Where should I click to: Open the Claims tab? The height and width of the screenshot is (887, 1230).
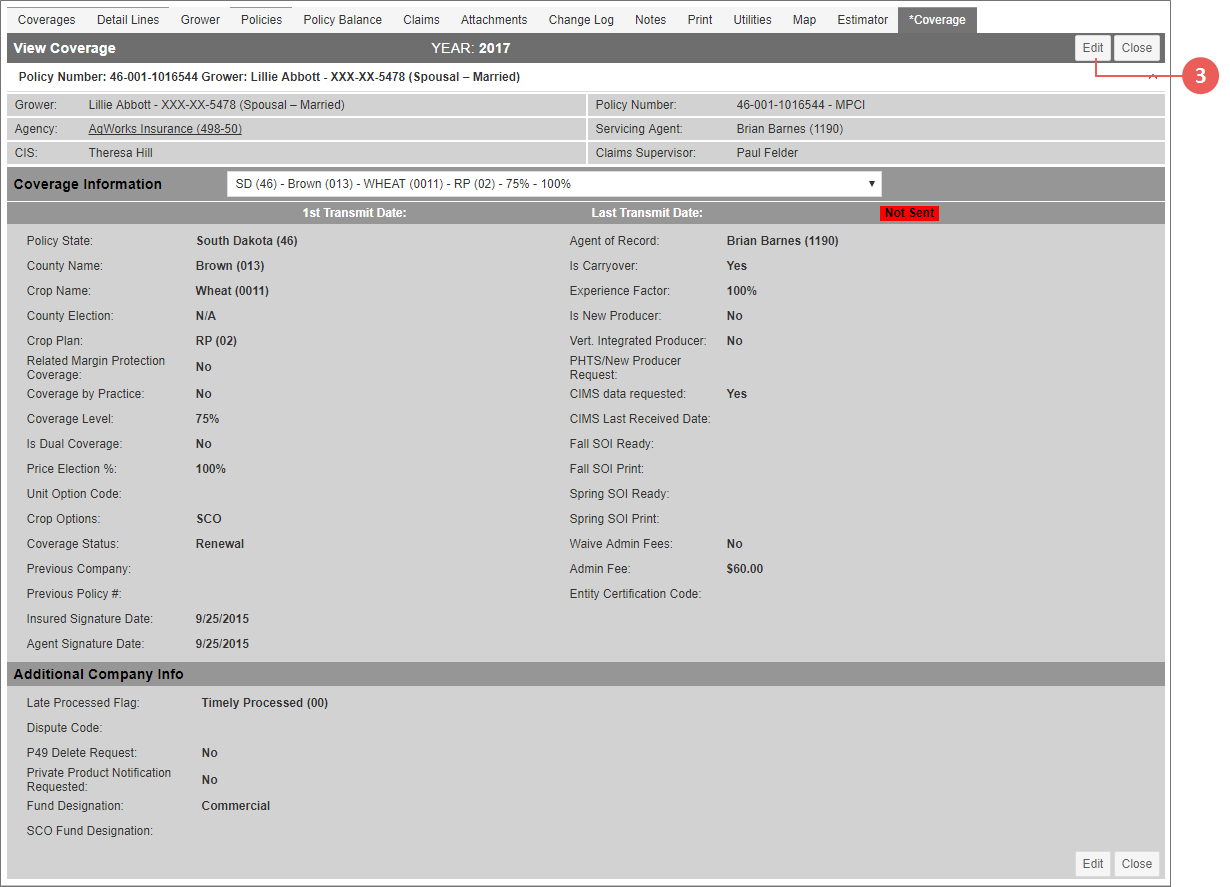click(x=421, y=20)
